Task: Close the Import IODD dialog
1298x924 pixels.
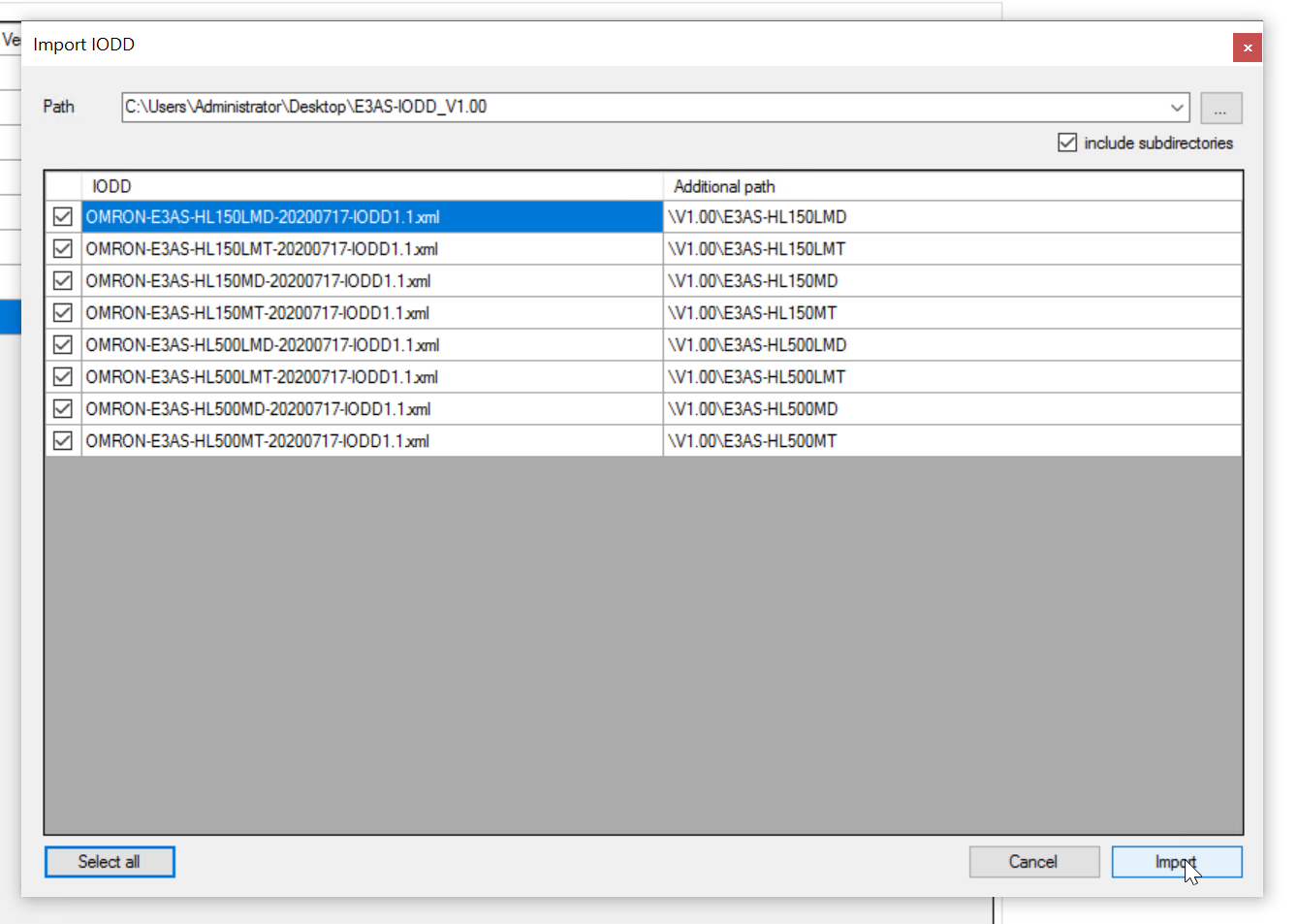Action: tap(1248, 48)
